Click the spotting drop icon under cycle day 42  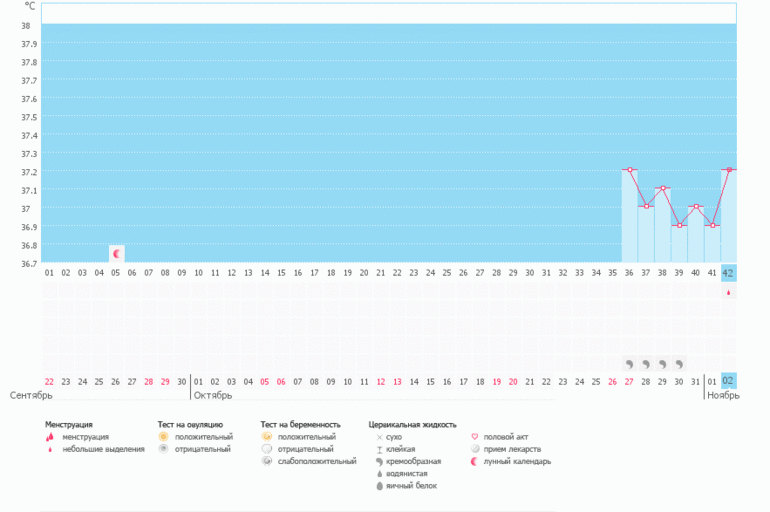pyautogui.click(x=728, y=293)
